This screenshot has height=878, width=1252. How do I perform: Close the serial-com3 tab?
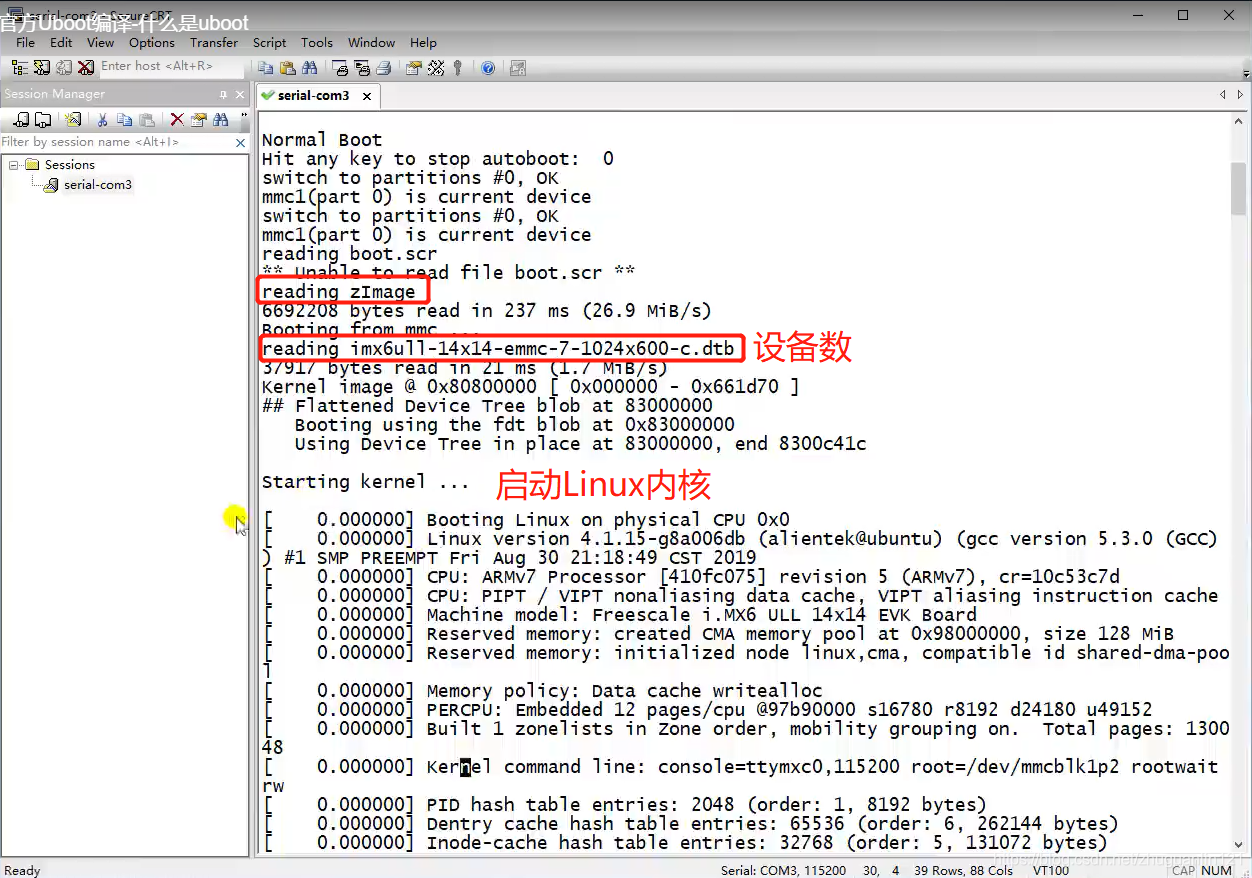(x=367, y=96)
